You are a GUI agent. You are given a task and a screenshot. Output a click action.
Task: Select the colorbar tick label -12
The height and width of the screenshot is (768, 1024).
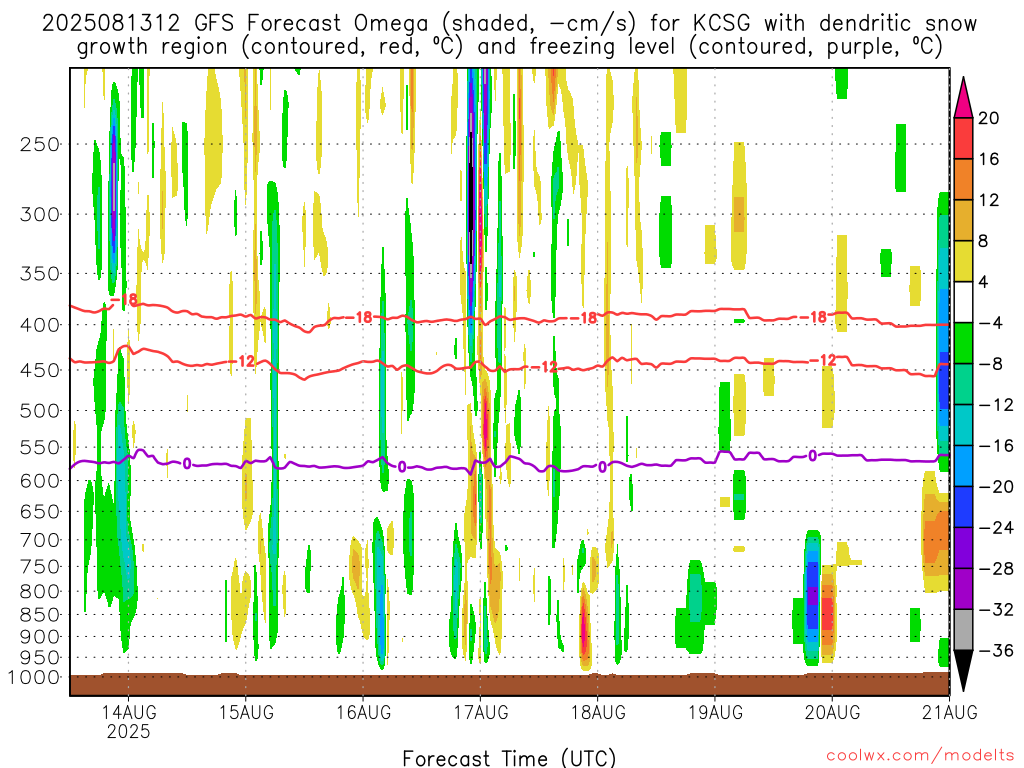click(x=997, y=405)
